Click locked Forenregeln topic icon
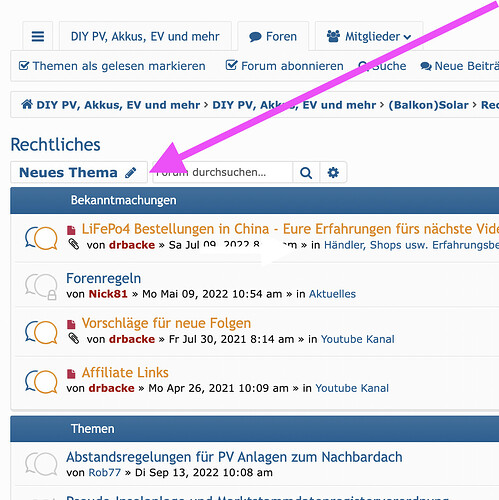Screen dimensions: 499x500 tap(41, 286)
